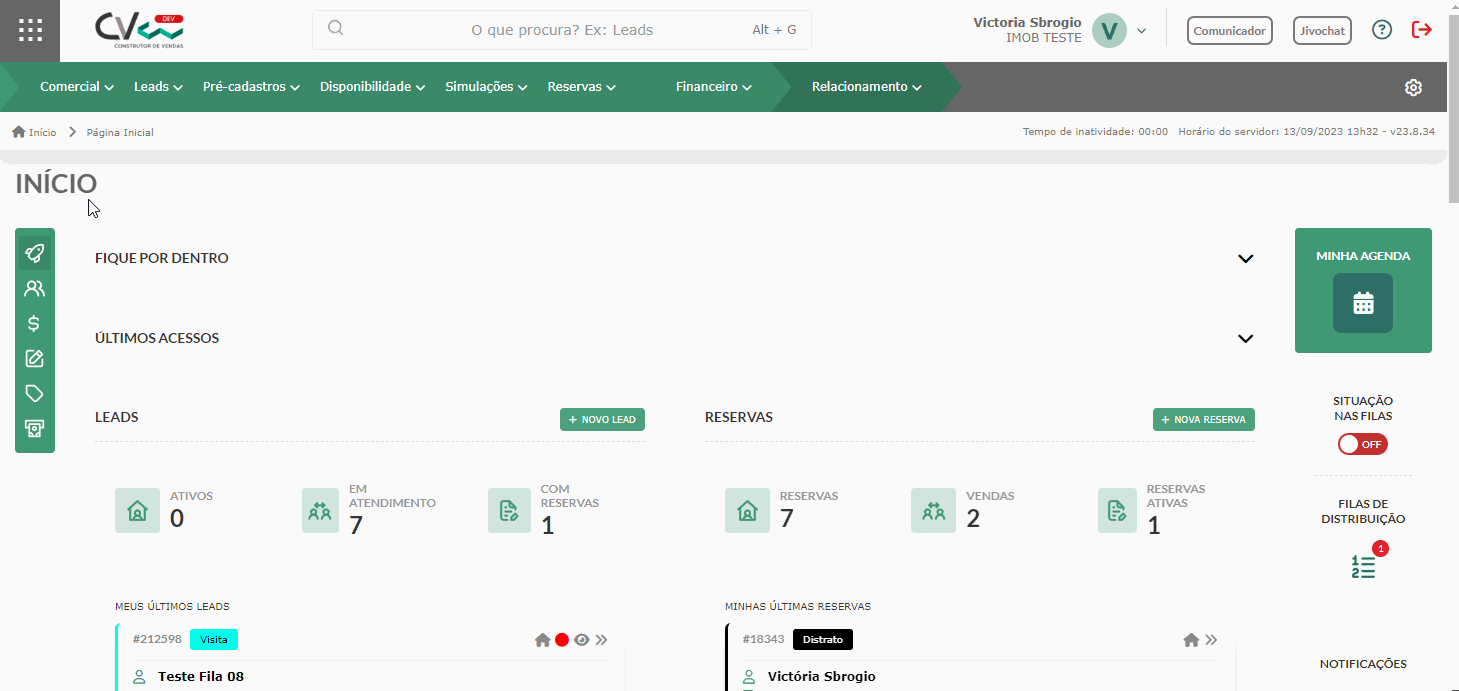Open the Filas de Distribuição list icon
This screenshot has height=691, width=1459.
point(1363,567)
